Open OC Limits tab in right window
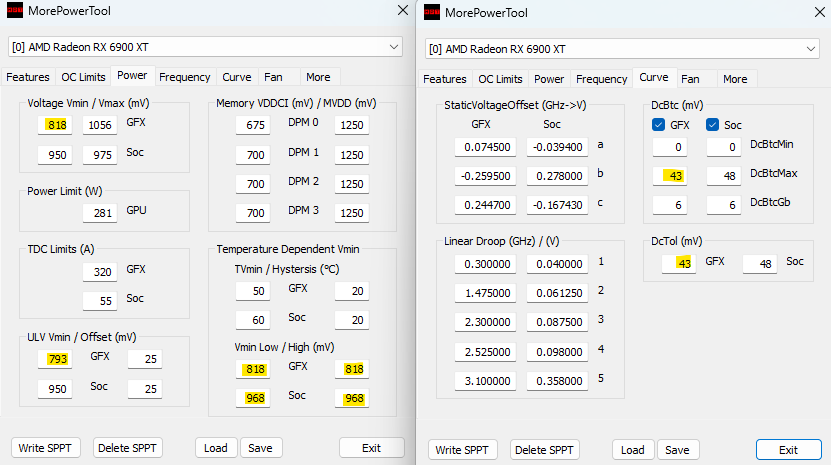This screenshot has width=831, height=465. click(x=500, y=79)
